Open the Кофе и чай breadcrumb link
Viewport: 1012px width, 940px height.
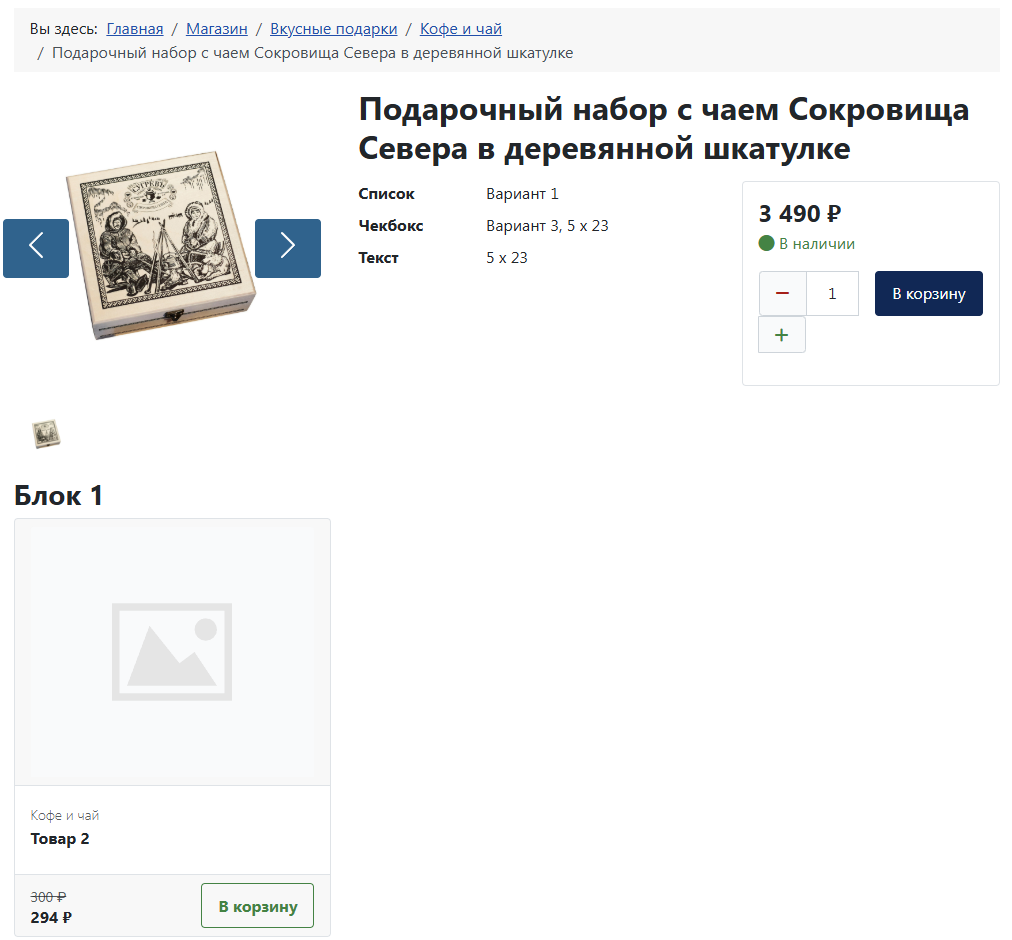point(460,29)
